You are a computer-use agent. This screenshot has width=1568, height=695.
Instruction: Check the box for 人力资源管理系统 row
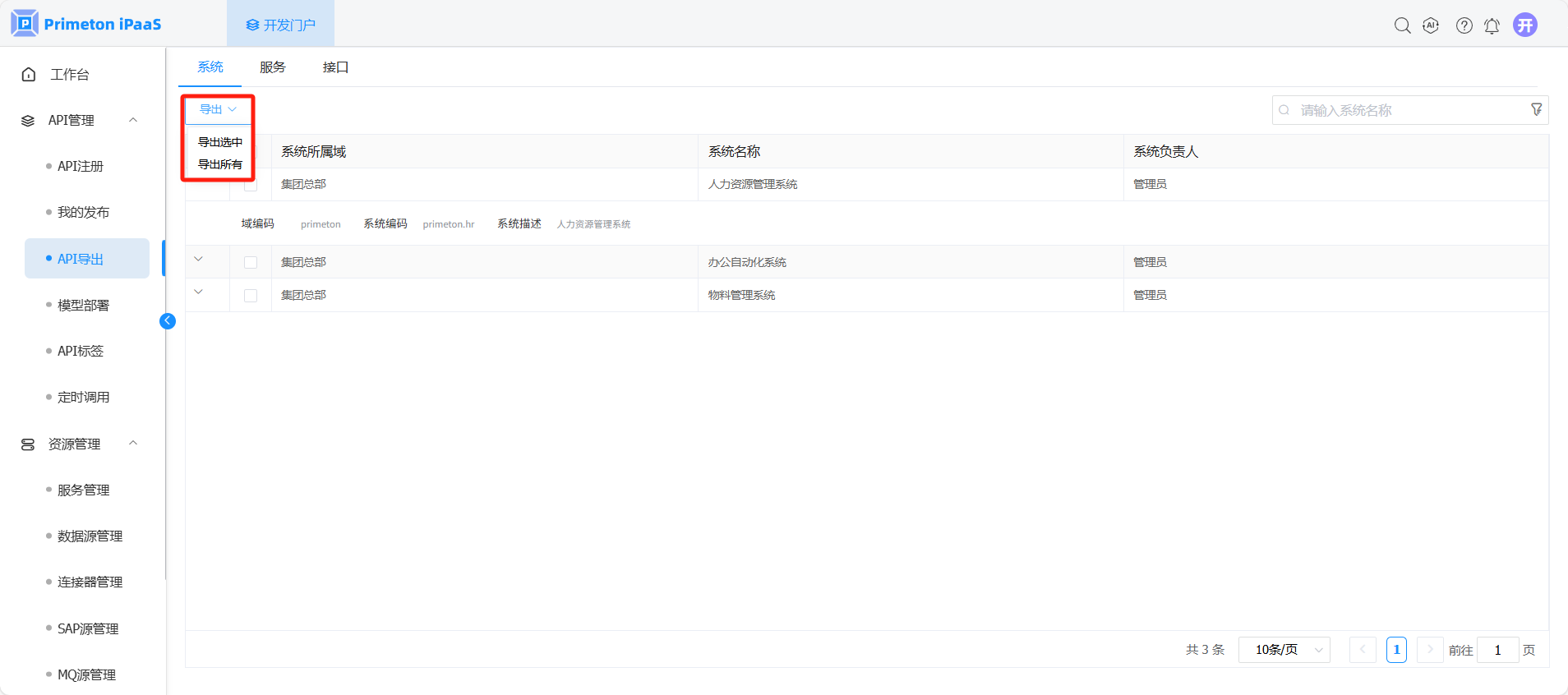[251, 186]
